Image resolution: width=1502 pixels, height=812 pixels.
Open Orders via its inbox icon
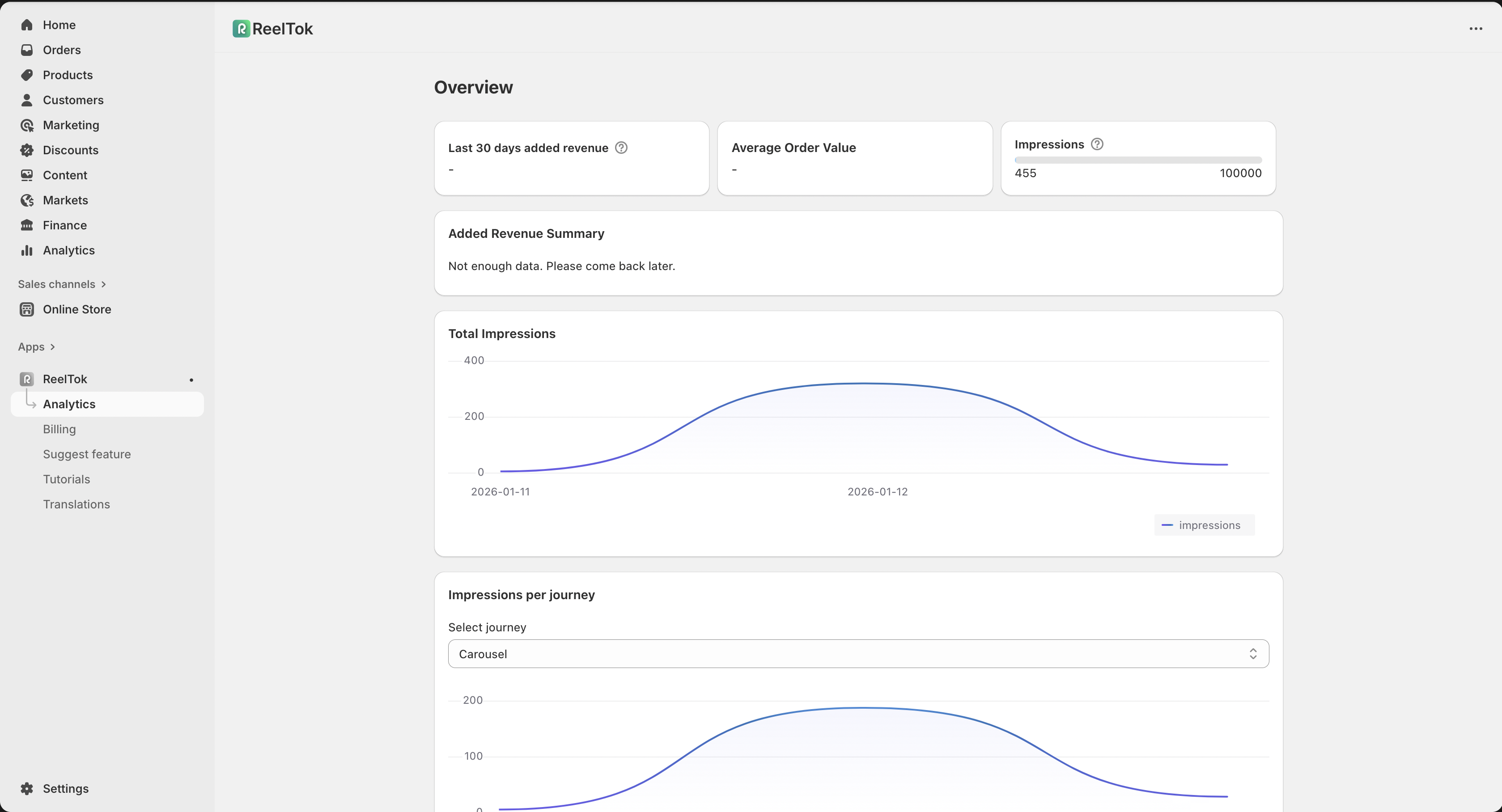tap(27, 50)
